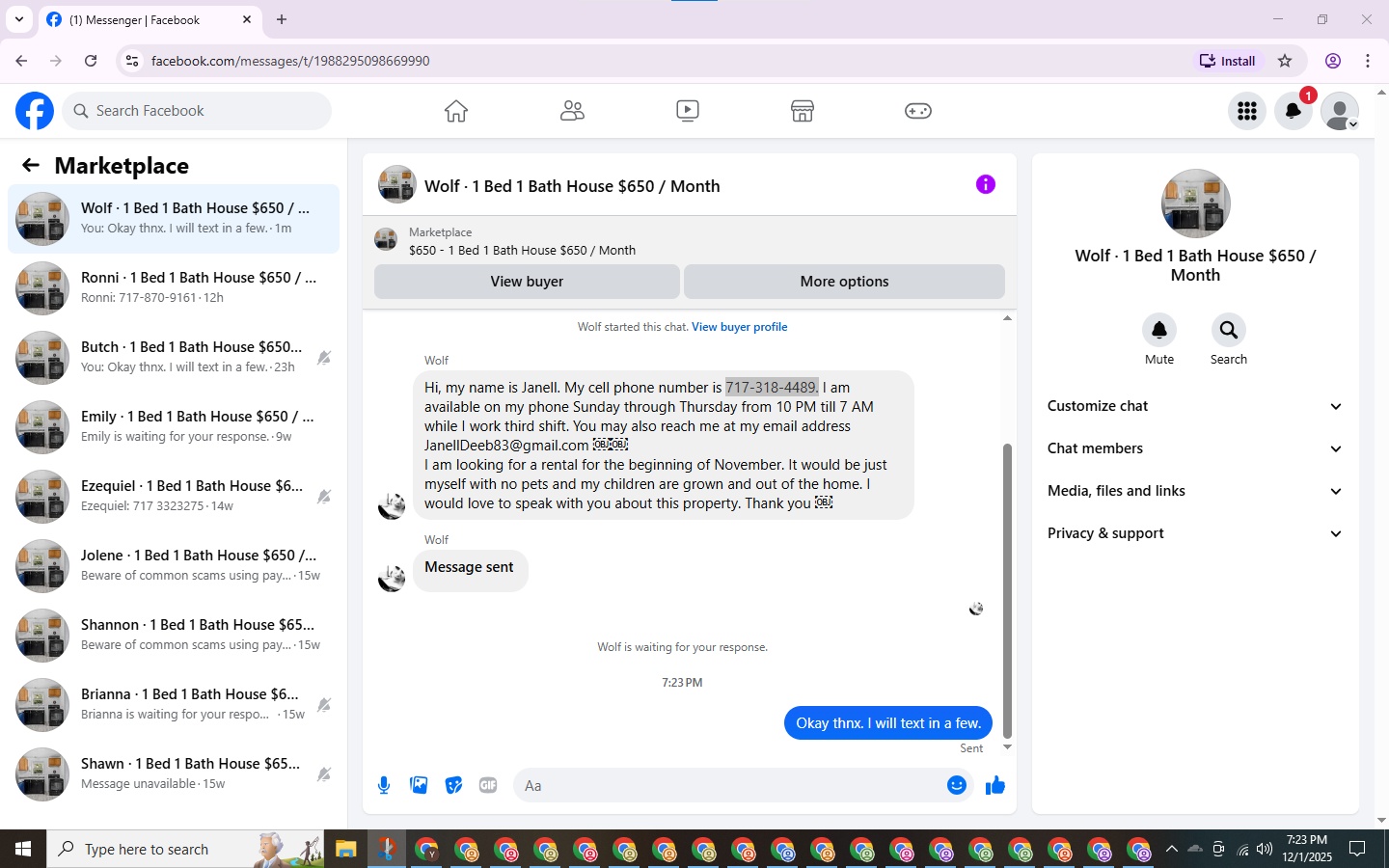Search in conversation magnifier button
The height and width of the screenshot is (868, 1389).
(1229, 330)
